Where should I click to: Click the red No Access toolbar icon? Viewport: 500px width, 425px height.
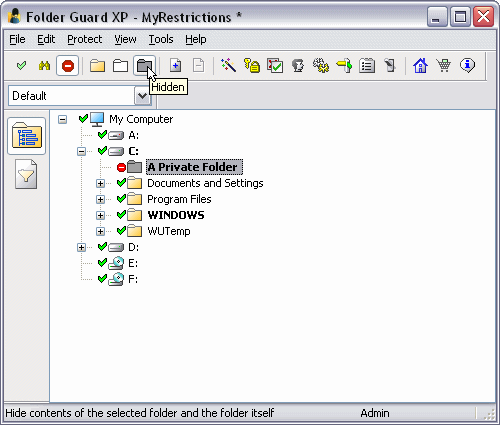pyautogui.click(x=67, y=66)
